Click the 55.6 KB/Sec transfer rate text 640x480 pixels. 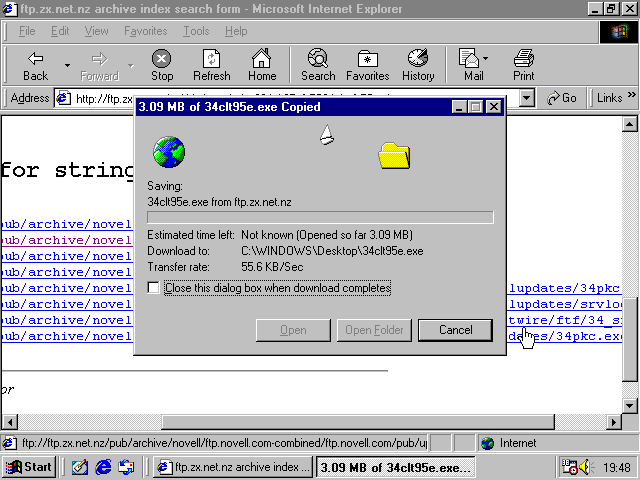(x=272, y=267)
